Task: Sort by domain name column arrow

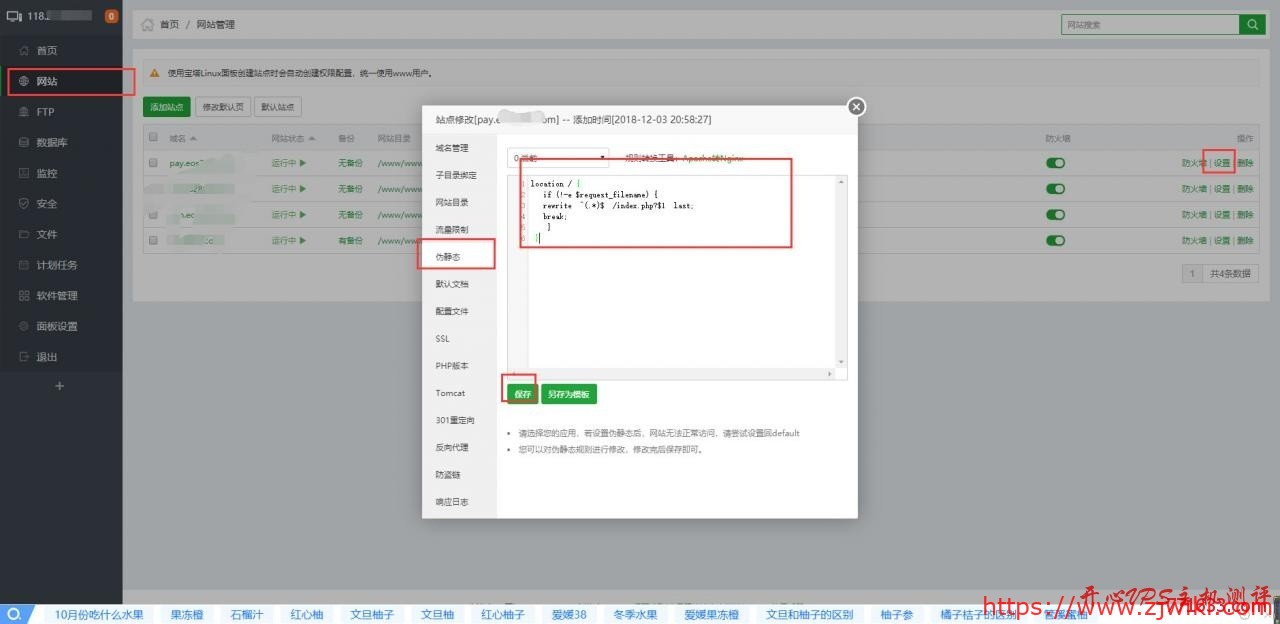Action: pyautogui.click(x=193, y=138)
